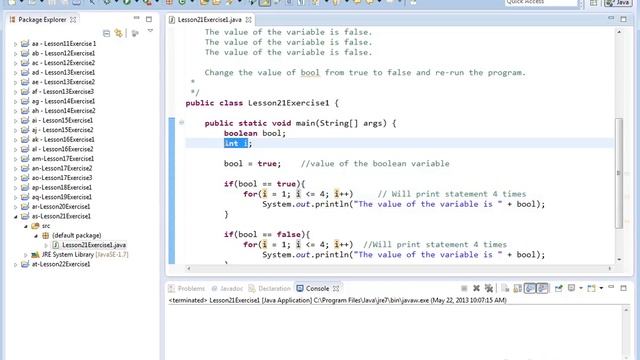Open Display Selected Console dropdown arrow
Screen dimensions: 640x360
point(581,289)
